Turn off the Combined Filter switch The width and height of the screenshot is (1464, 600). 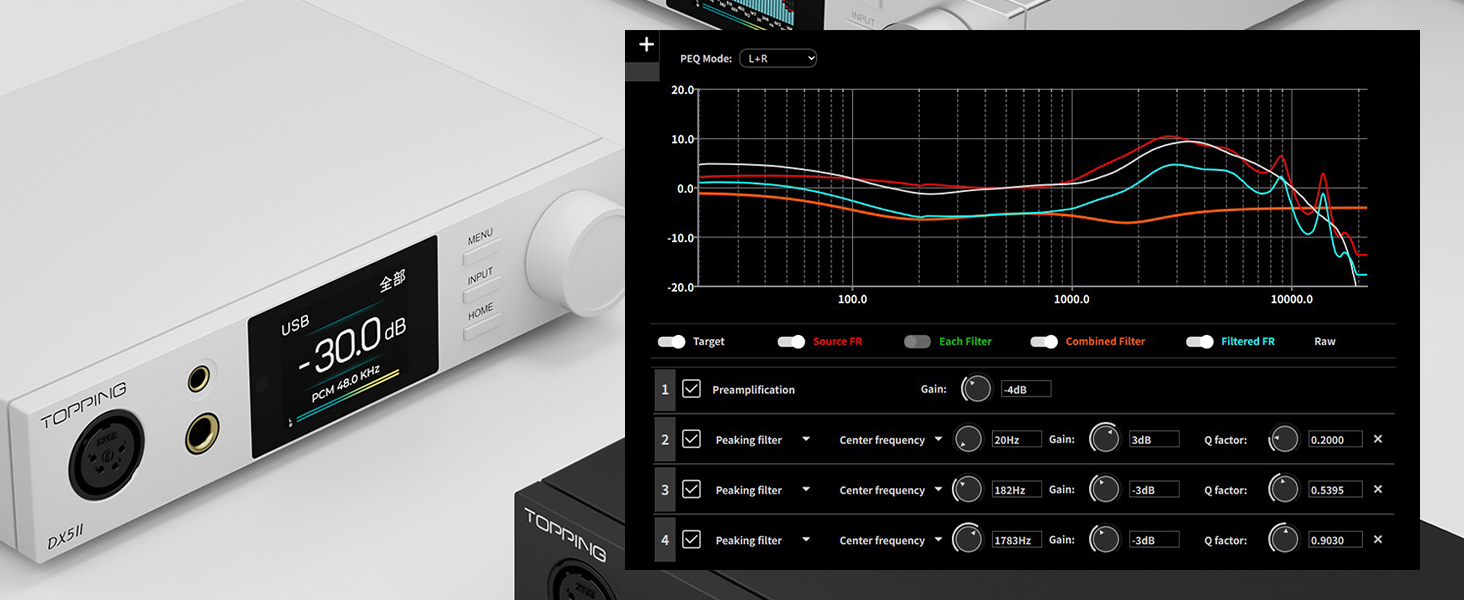point(1044,342)
